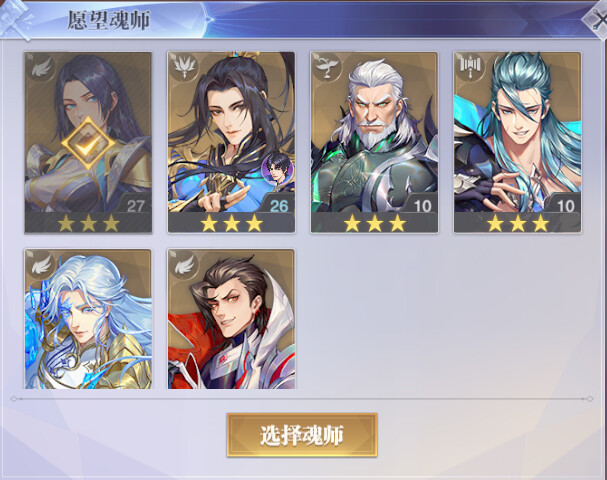Select the teal-haired hero card level 10

[x=518, y=142]
